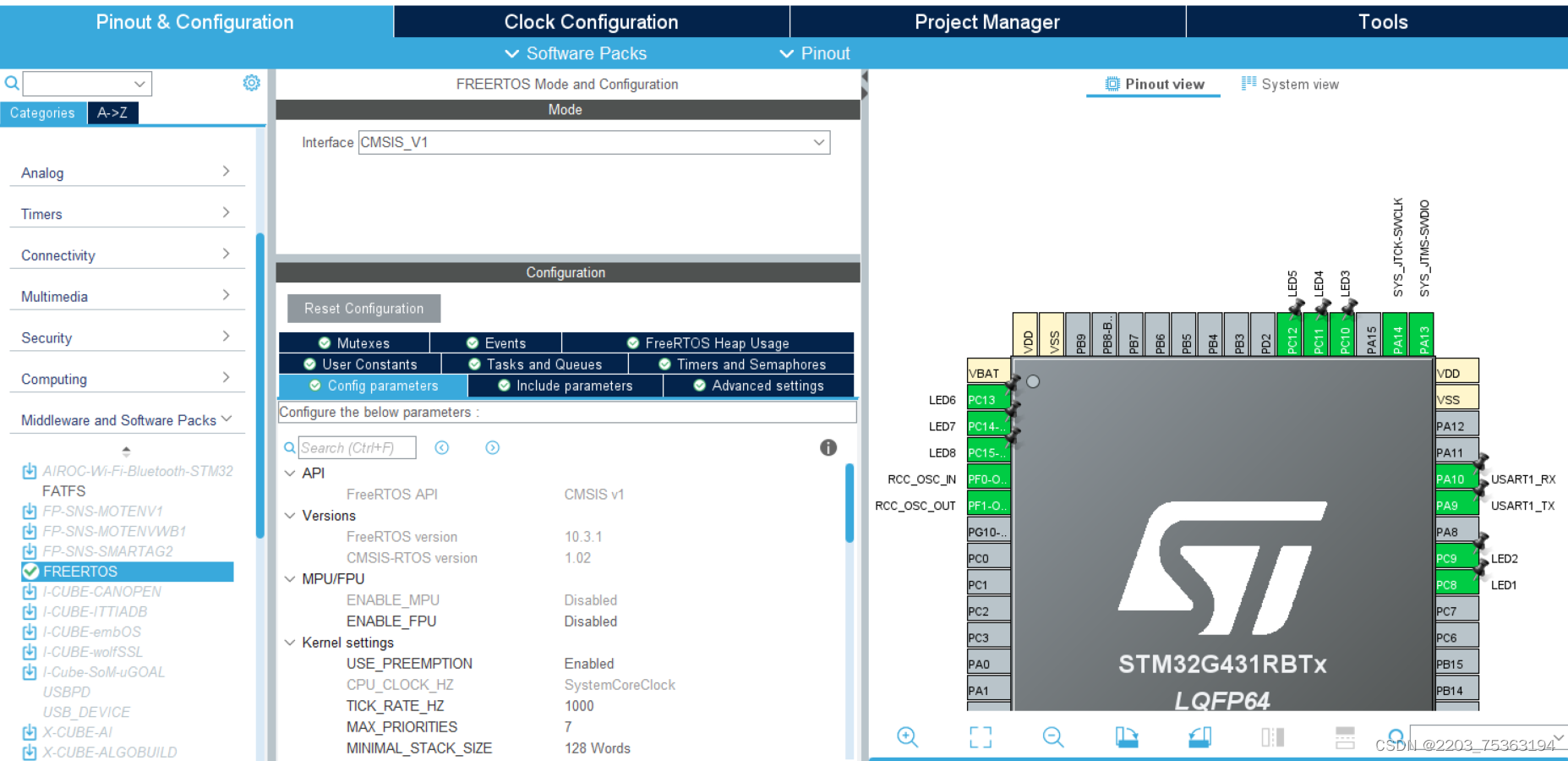Viewport: 1568px width, 761px height.
Task: Click download icon for FP-SNS-MOTENV1
Action: (30, 511)
